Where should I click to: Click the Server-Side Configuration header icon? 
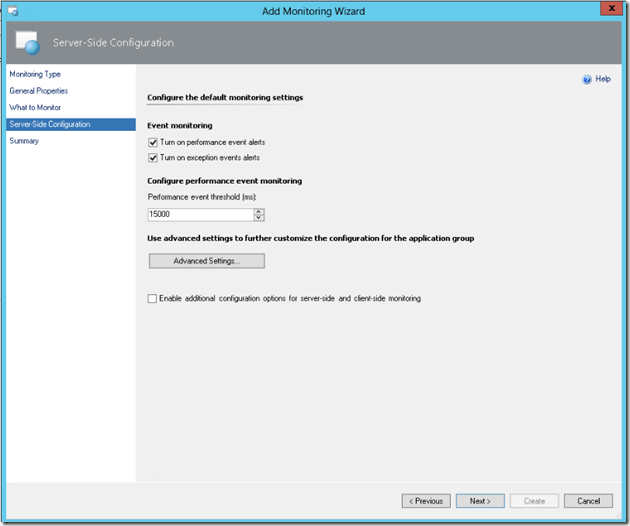27,43
